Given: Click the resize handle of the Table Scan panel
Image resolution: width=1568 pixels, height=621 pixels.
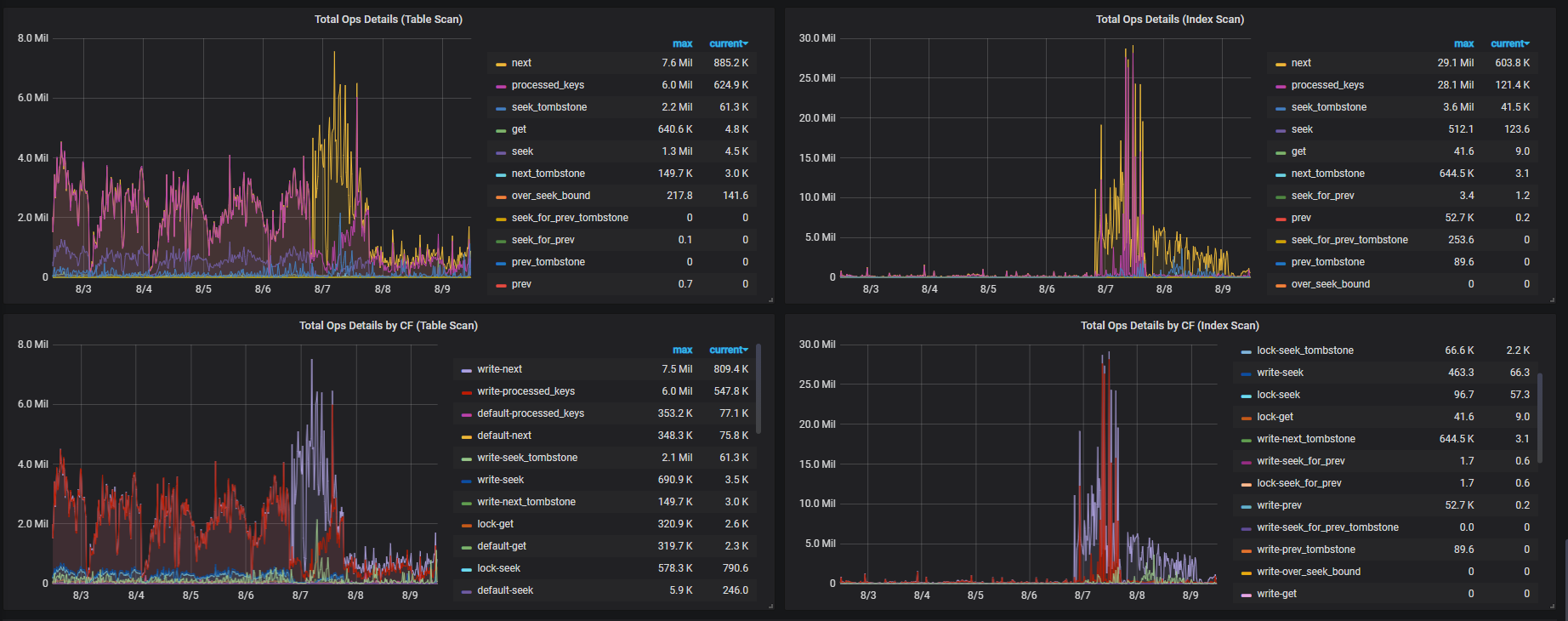Looking at the screenshot, I should pos(770,299).
